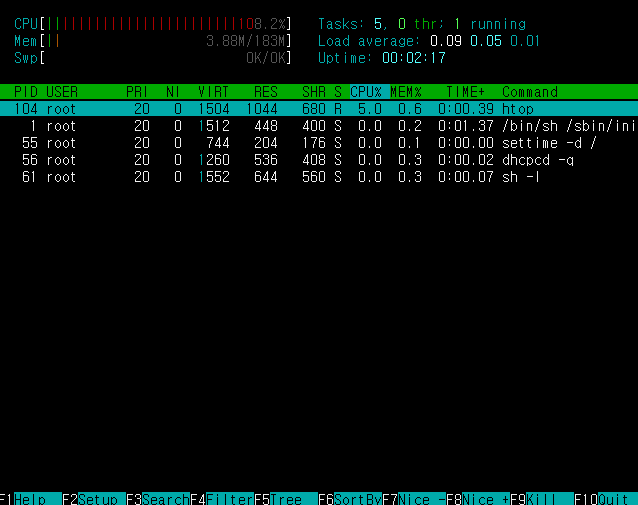Click the SHR value 176
This screenshot has height=505, width=638.
(x=314, y=143)
